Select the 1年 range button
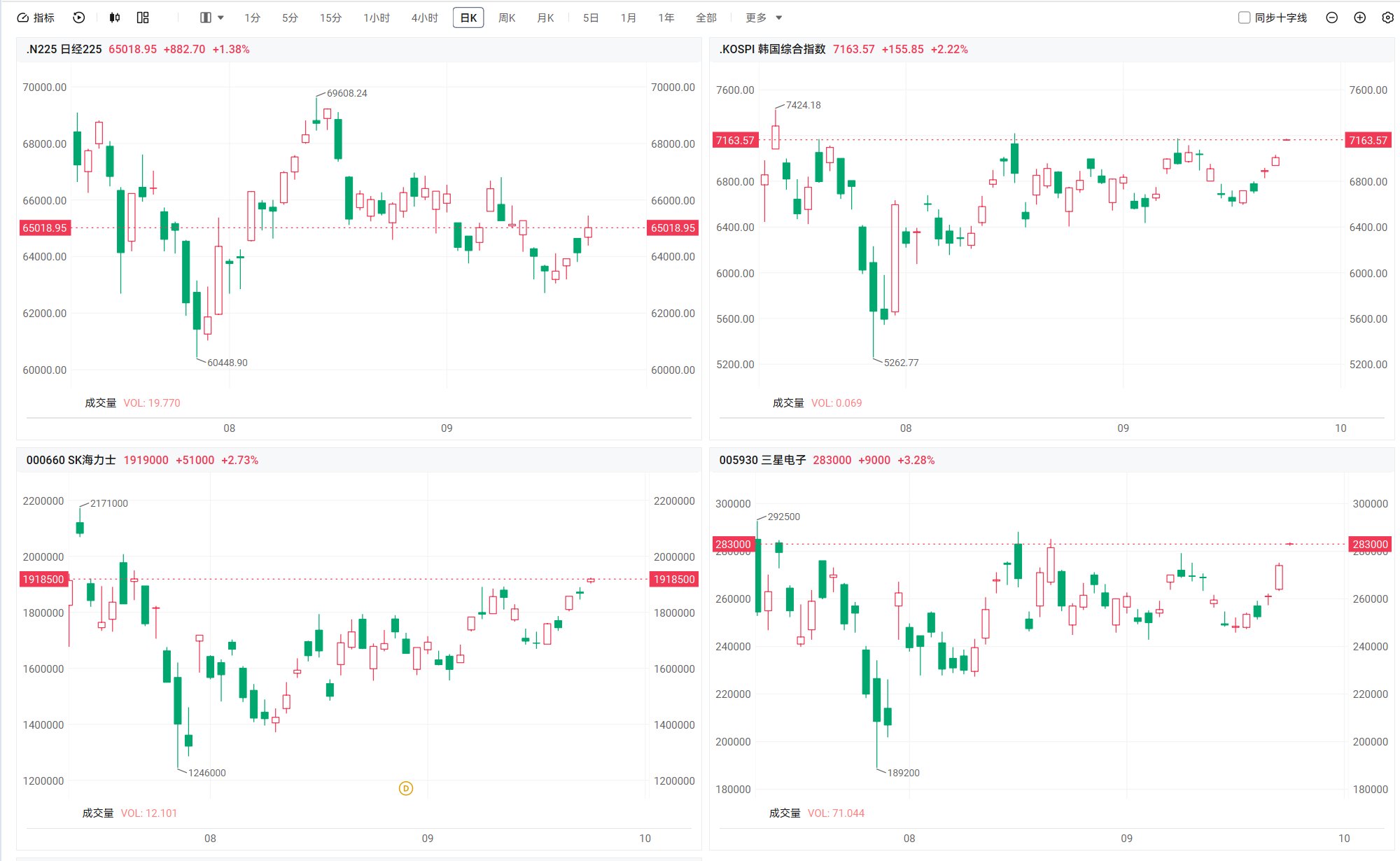 point(666,17)
